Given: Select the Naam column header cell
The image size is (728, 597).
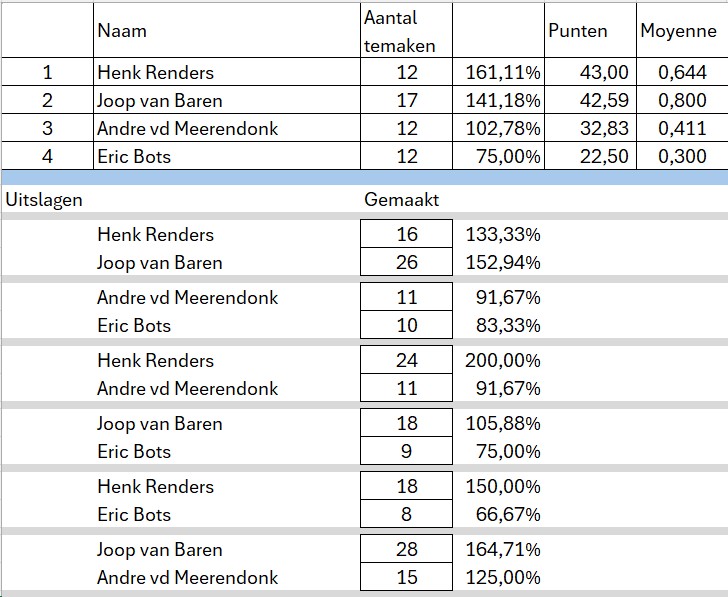Looking at the screenshot, I should [122, 31].
